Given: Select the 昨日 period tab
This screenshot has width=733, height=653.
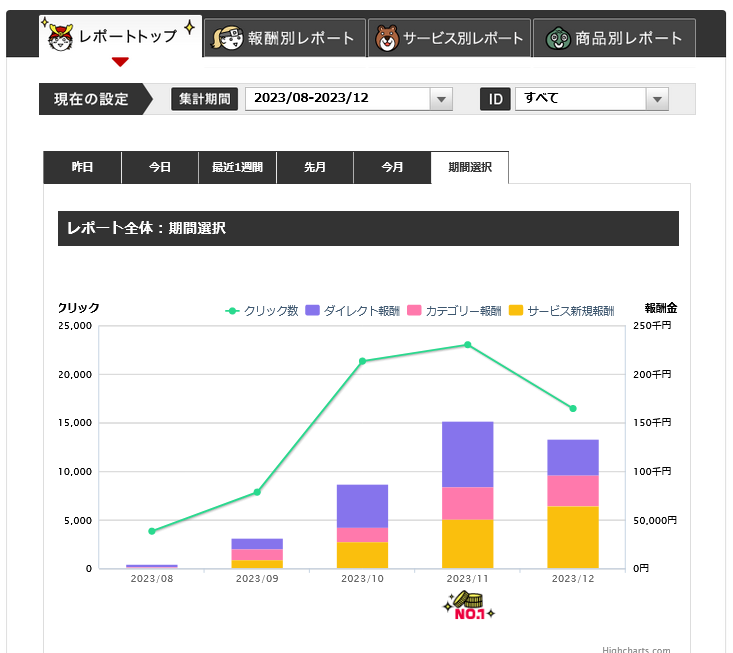Looking at the screenshot, I should point(82,168).
